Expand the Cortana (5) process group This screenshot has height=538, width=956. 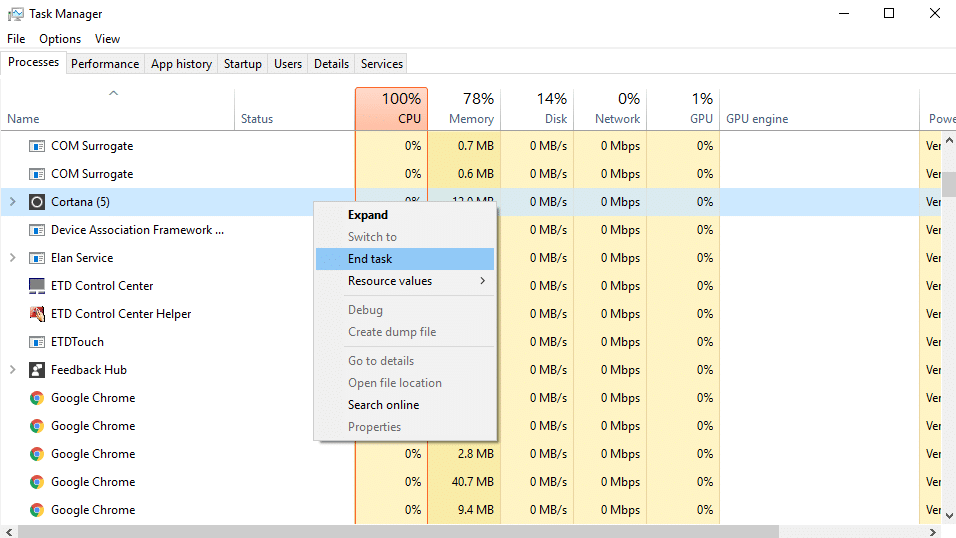pyautogui.click(x=12, y=202)
